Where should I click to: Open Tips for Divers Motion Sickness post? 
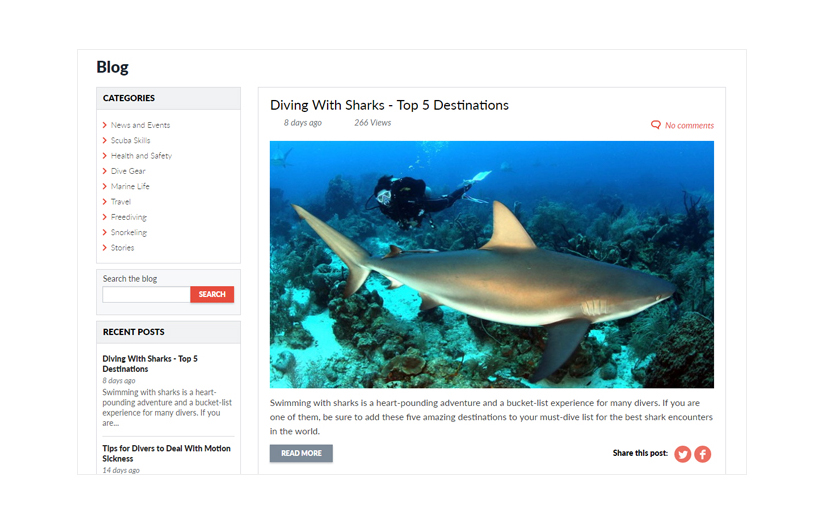166,453
